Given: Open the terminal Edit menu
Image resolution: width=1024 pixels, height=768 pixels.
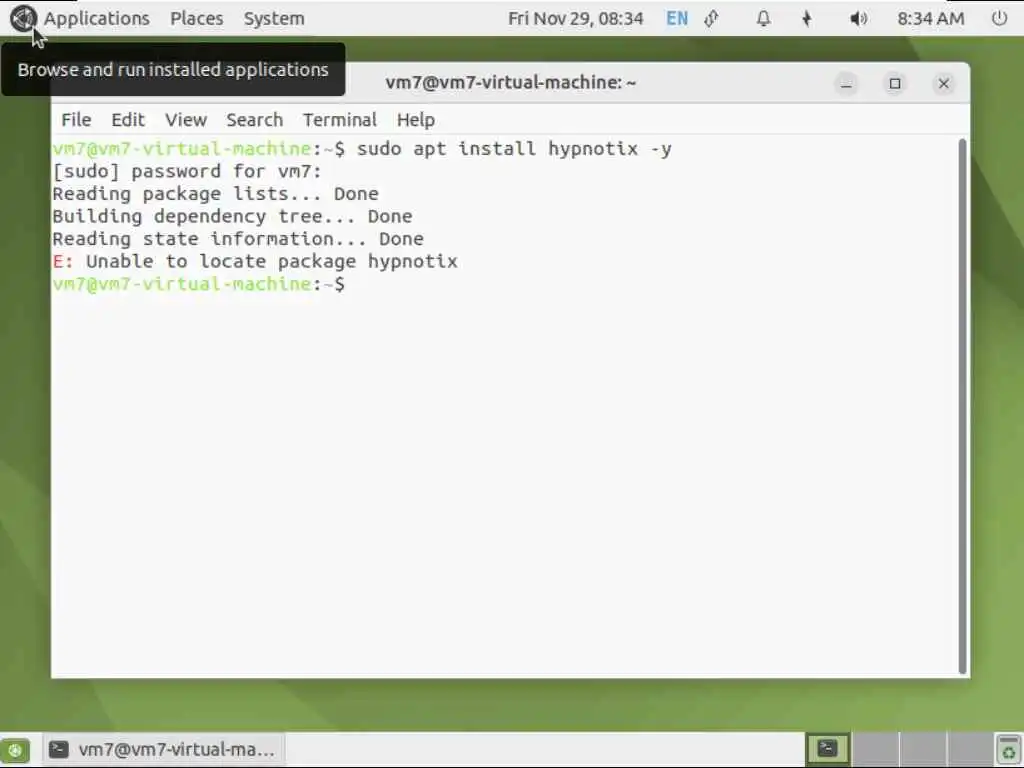Looking at the screenshot, I should click(127, 120).
